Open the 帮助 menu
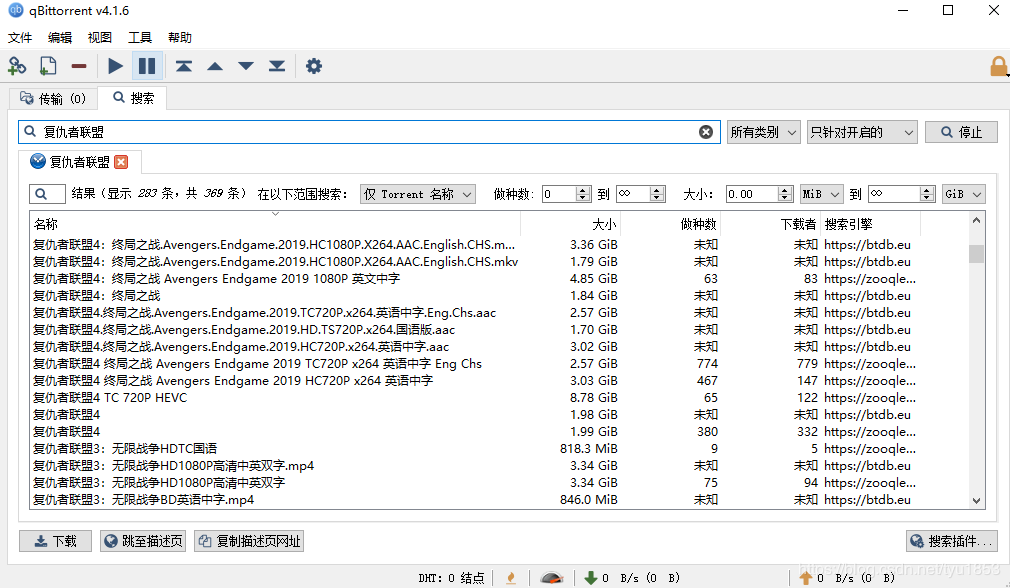 (180, 37)
